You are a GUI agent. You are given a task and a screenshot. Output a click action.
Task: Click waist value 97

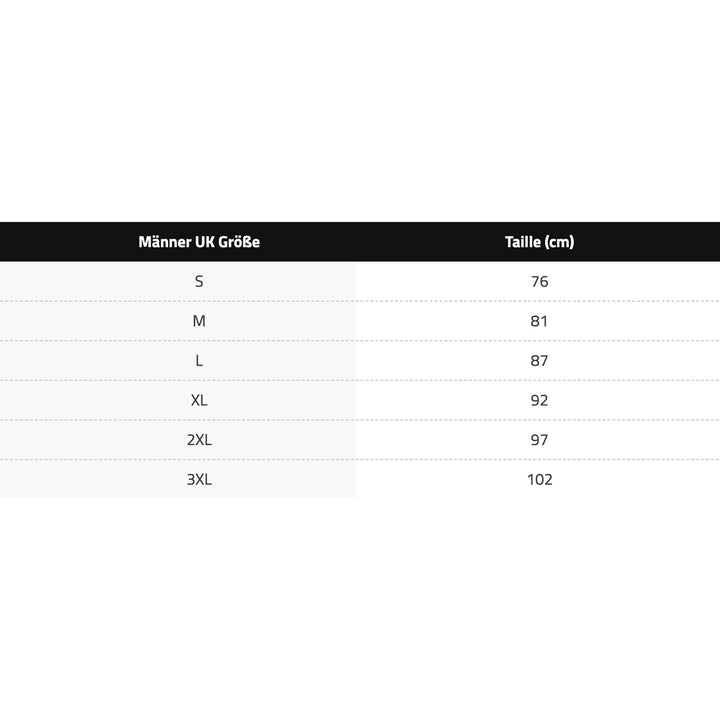(540, 440)
